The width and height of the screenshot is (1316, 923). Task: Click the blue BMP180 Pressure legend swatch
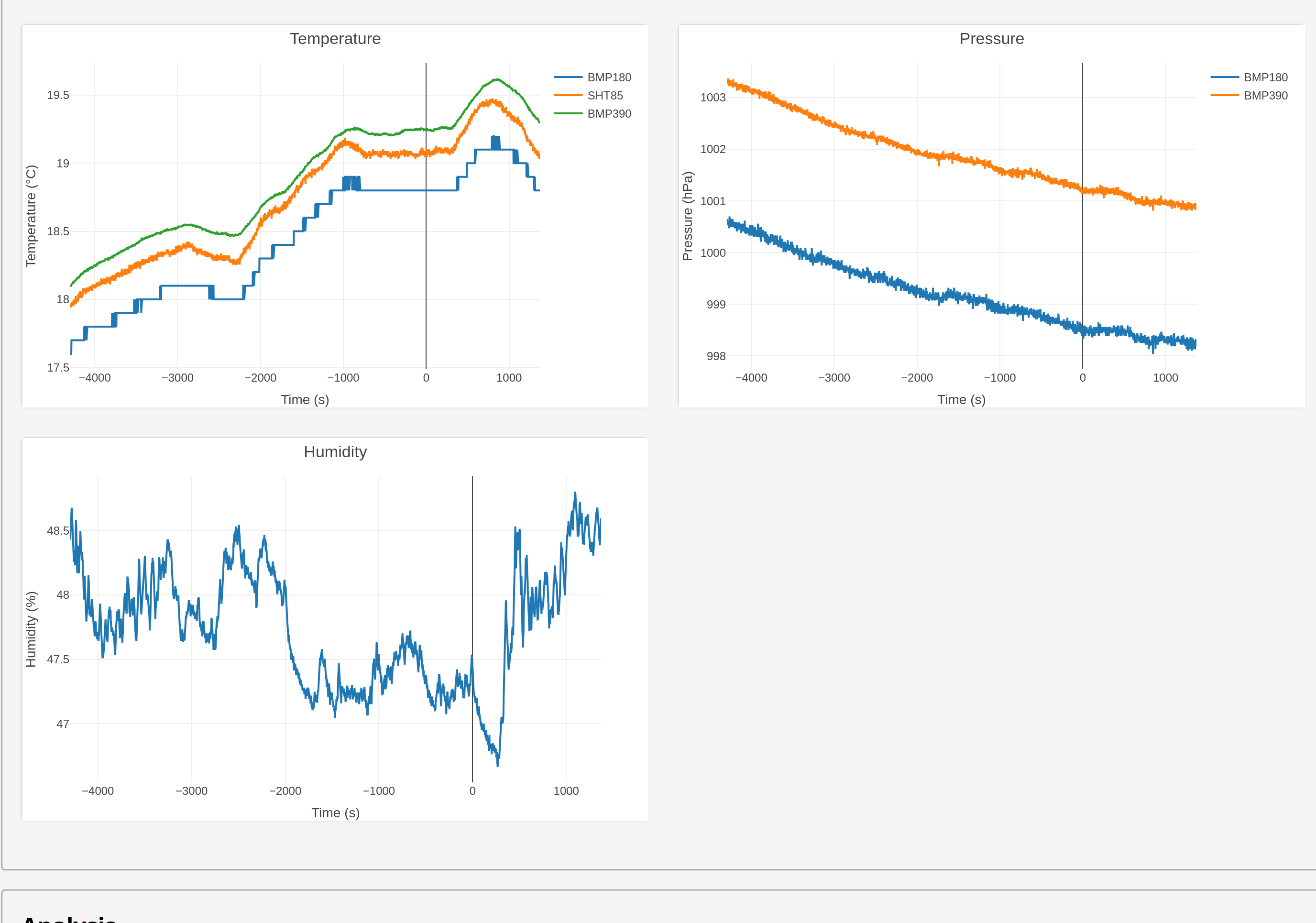pos(1225,77)
